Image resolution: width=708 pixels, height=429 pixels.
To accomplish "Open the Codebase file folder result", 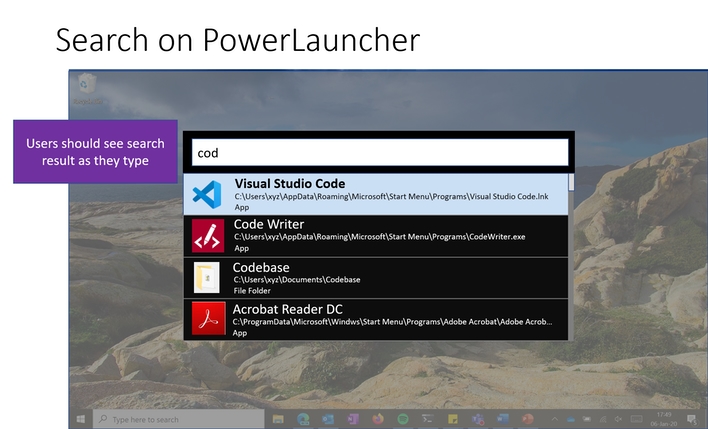I will tap(376, 278).
